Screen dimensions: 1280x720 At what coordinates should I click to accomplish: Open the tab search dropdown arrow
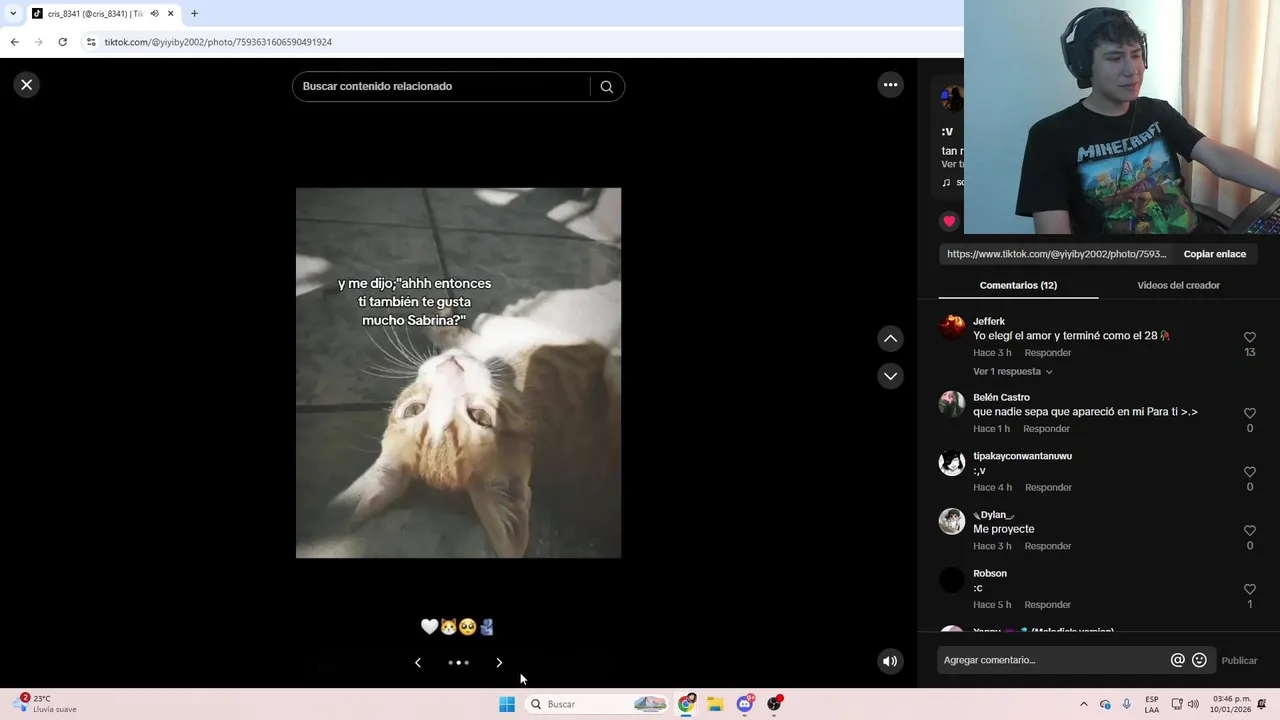pos(13,14)
